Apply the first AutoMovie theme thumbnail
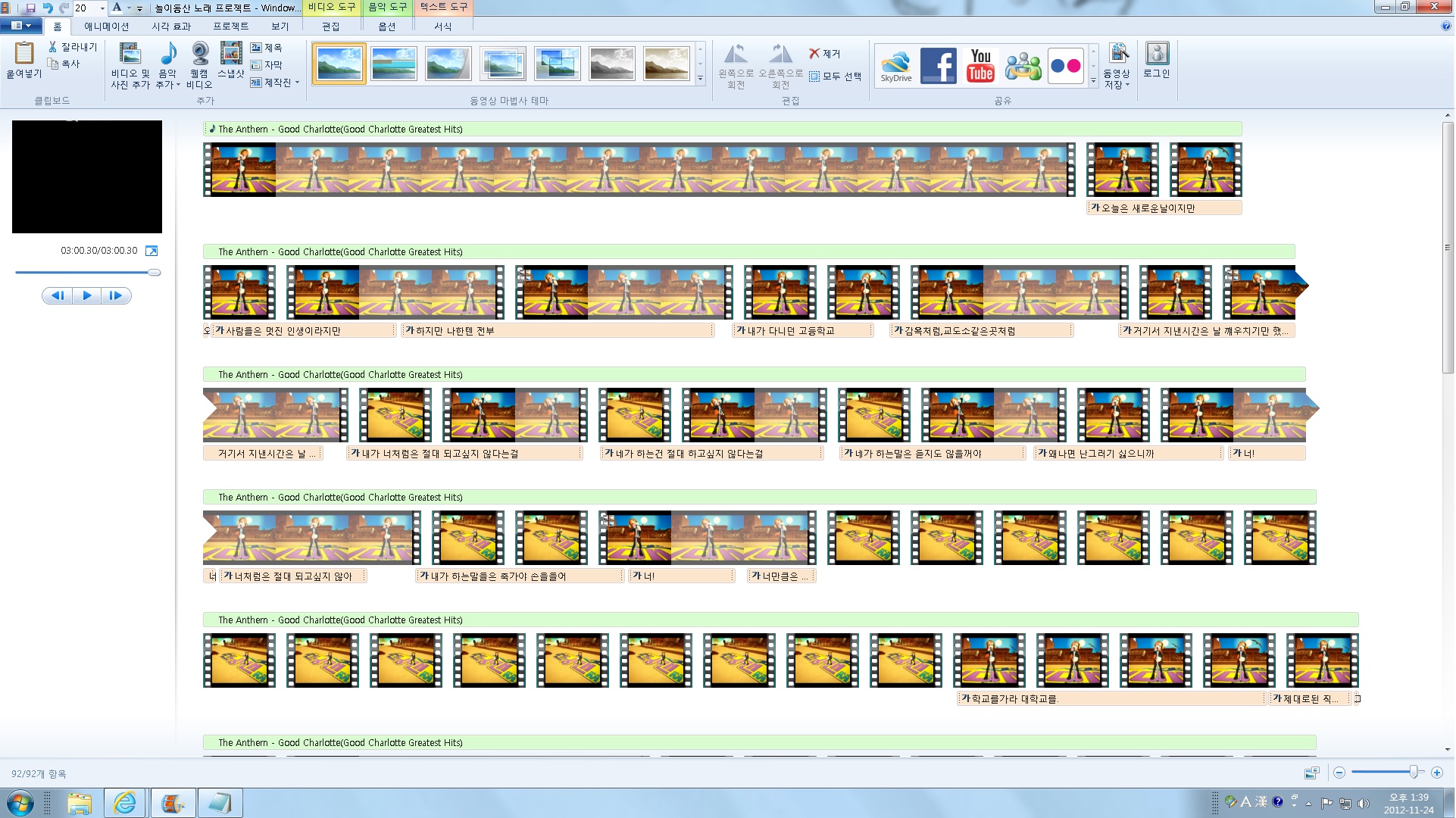 (x=339, y=64)
